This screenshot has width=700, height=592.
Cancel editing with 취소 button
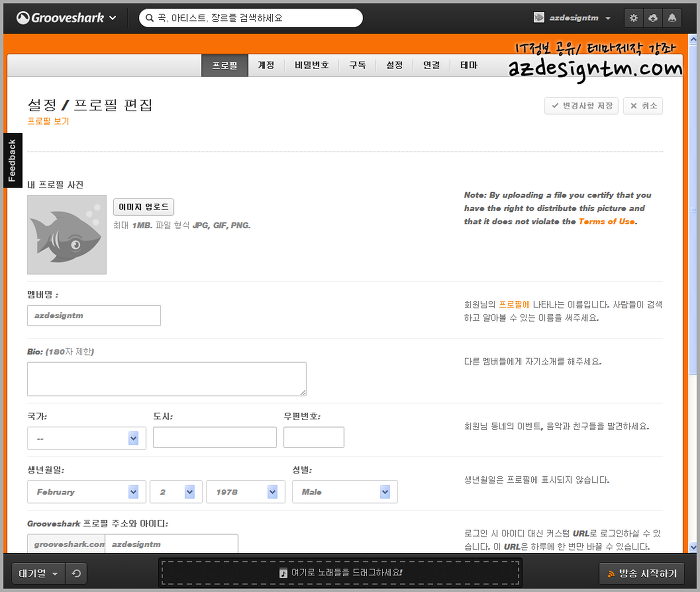click(643, 106)
